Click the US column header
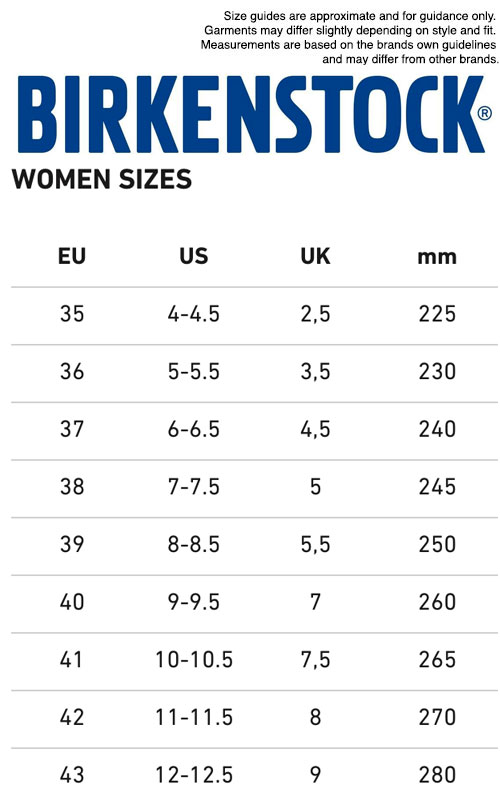This screenshot has height=805, width=500. point(194,256)
